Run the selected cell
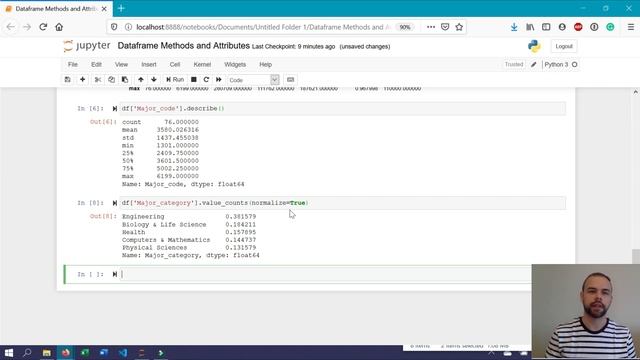Viewport: 640px width, 360px height. [175, 80]
